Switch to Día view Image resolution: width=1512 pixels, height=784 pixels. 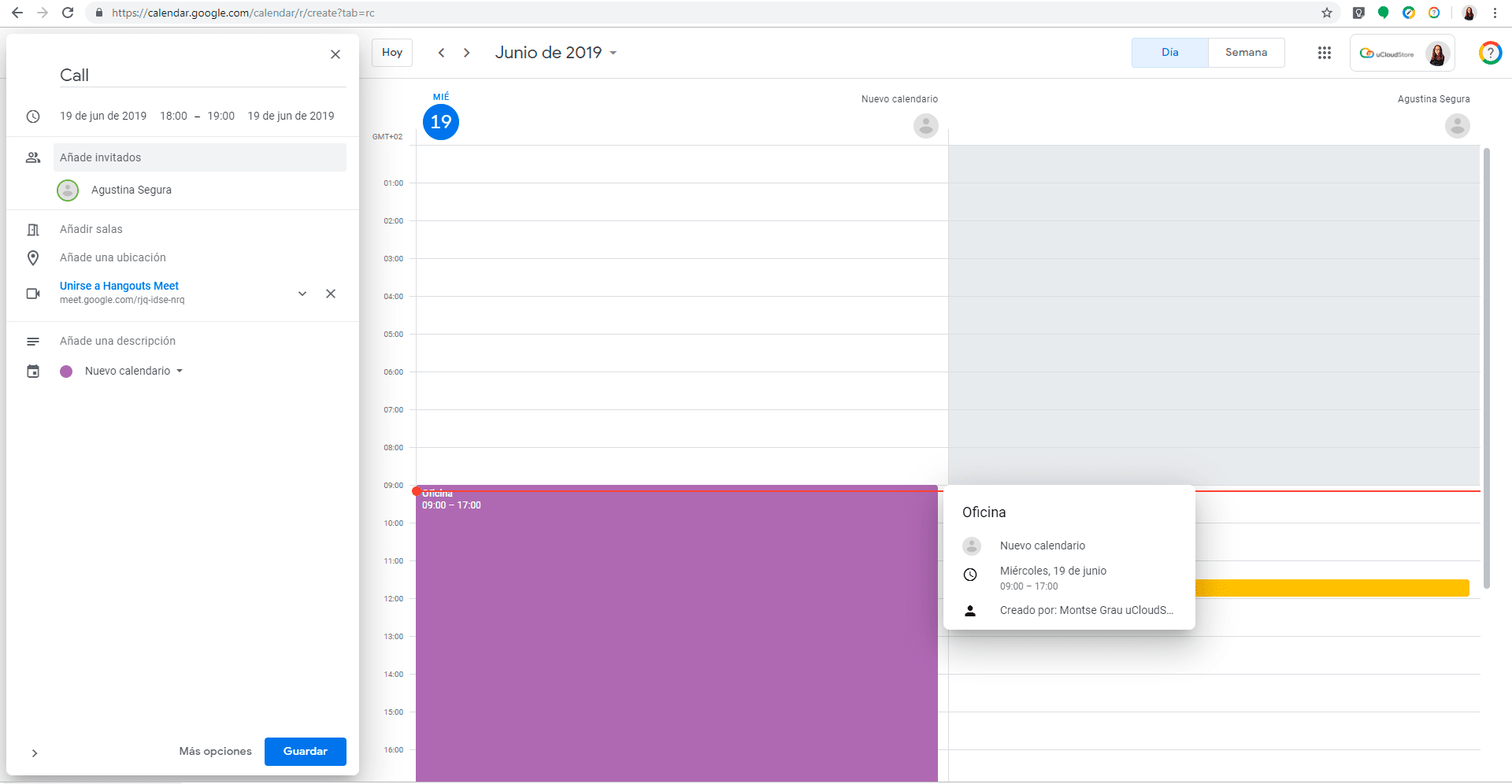coord(1169,53)
